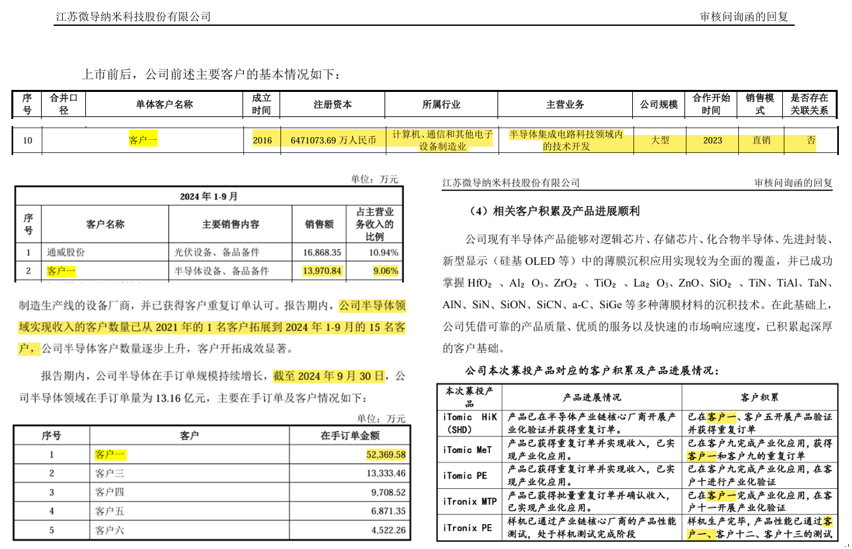
Task: Click the 注册资本 column header
Action: (333, 104)
